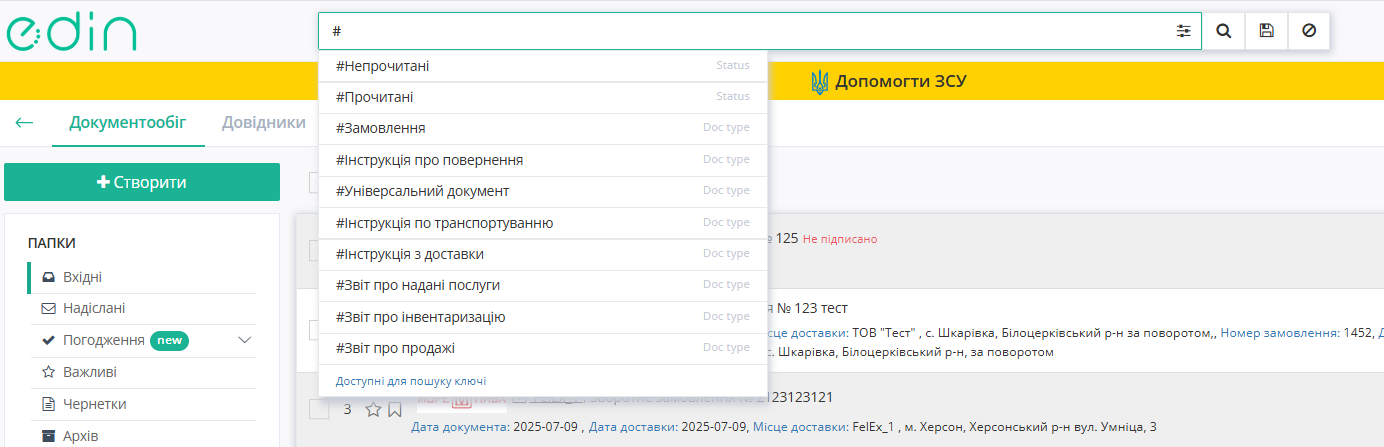Choose #Універсальний документ suggestion

coord(423,191)
